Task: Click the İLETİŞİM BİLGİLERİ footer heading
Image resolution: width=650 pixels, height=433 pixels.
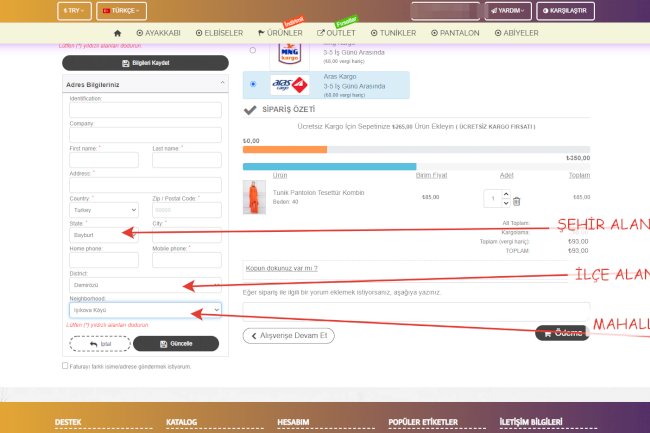Action: point(531,422)
